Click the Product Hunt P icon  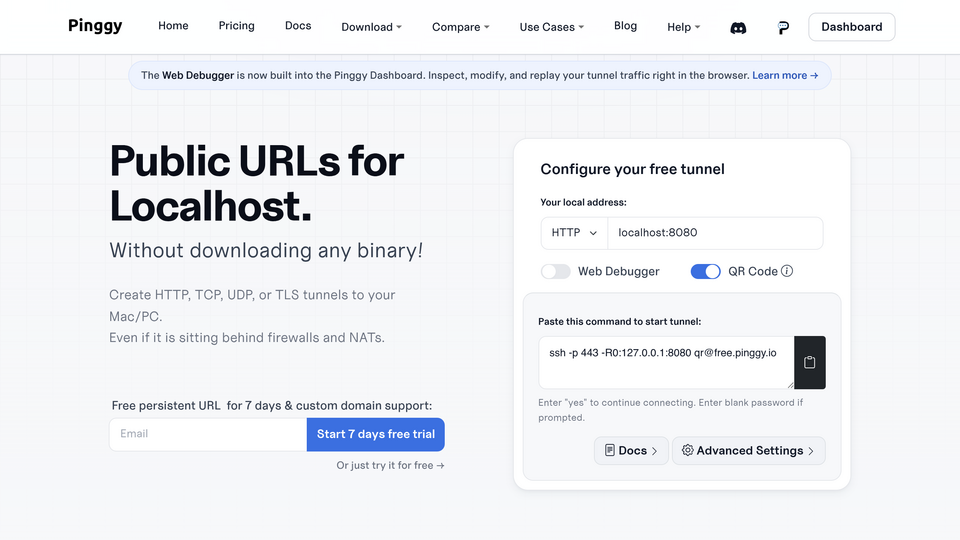pos(783,28)
